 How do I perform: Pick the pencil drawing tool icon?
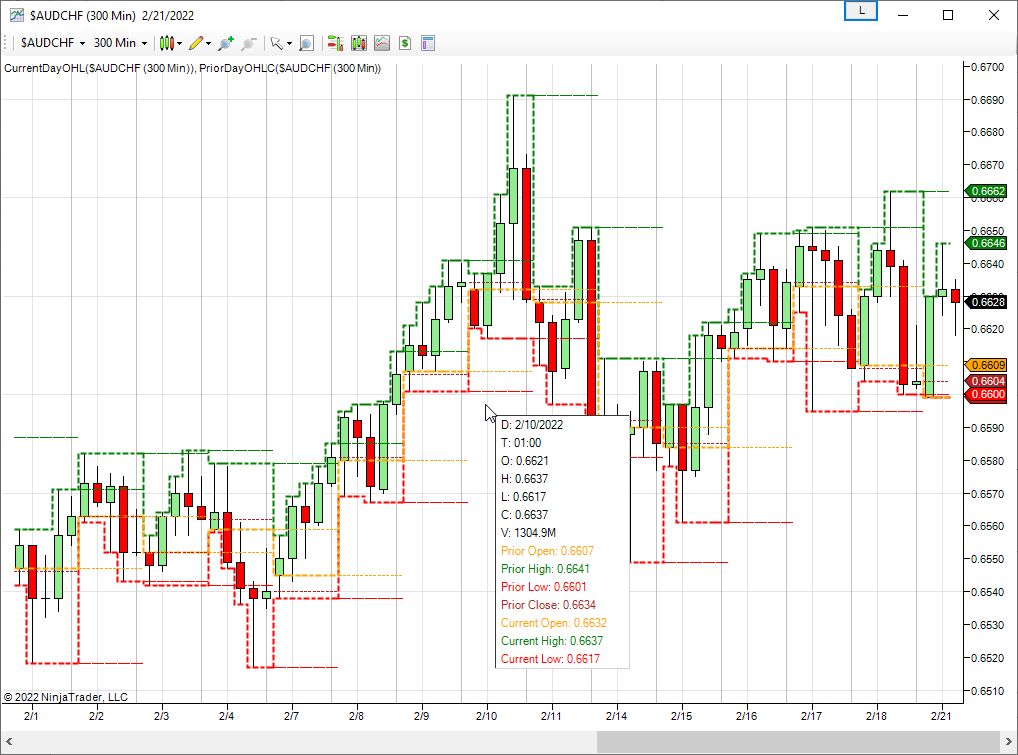point(196,43)
